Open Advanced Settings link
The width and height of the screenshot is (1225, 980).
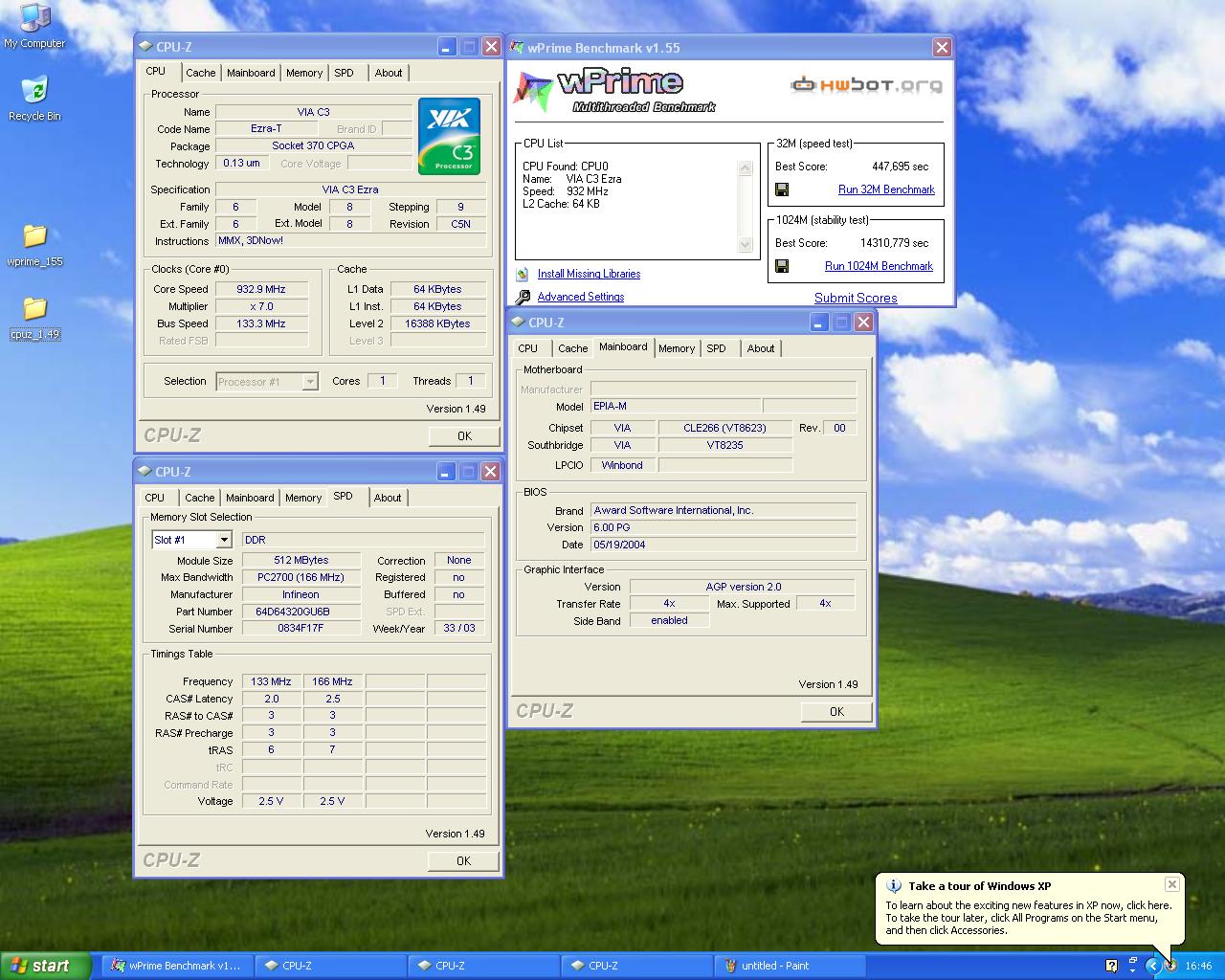pyautogui.click(x=581, y=297)
